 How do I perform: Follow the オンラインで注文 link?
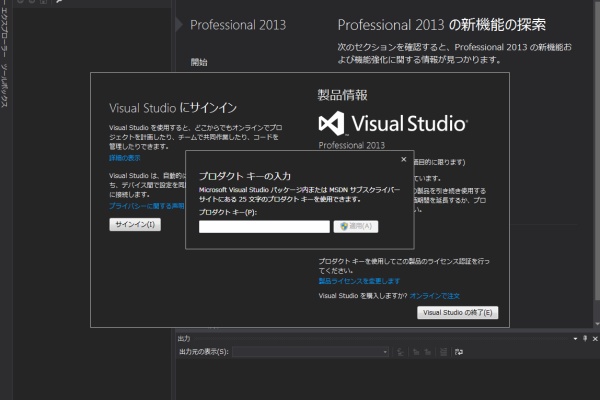(435, 296)
